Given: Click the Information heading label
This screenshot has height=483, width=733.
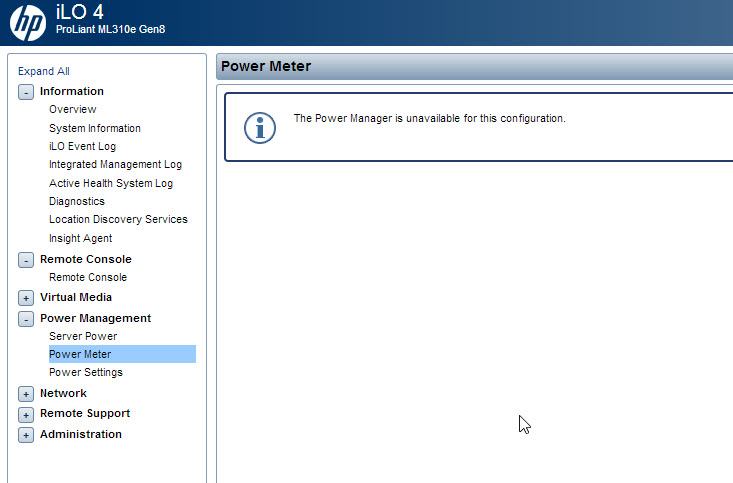Looking at the screenshot, I should tap(72, 91).
